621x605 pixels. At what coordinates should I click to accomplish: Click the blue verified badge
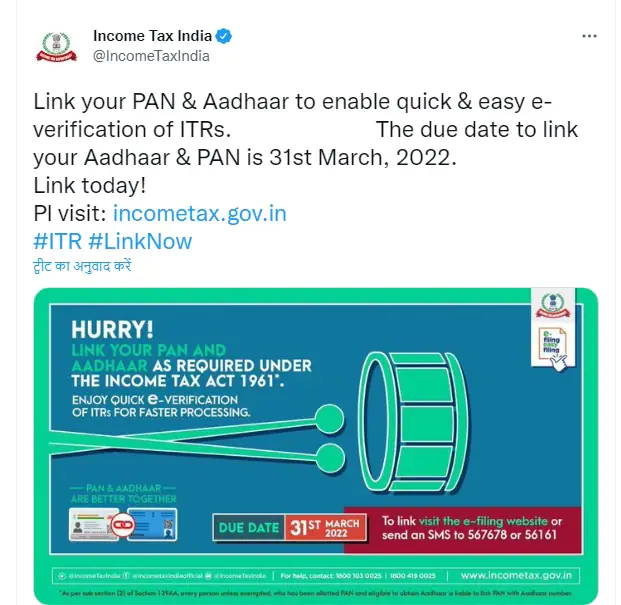click(224, 36)
